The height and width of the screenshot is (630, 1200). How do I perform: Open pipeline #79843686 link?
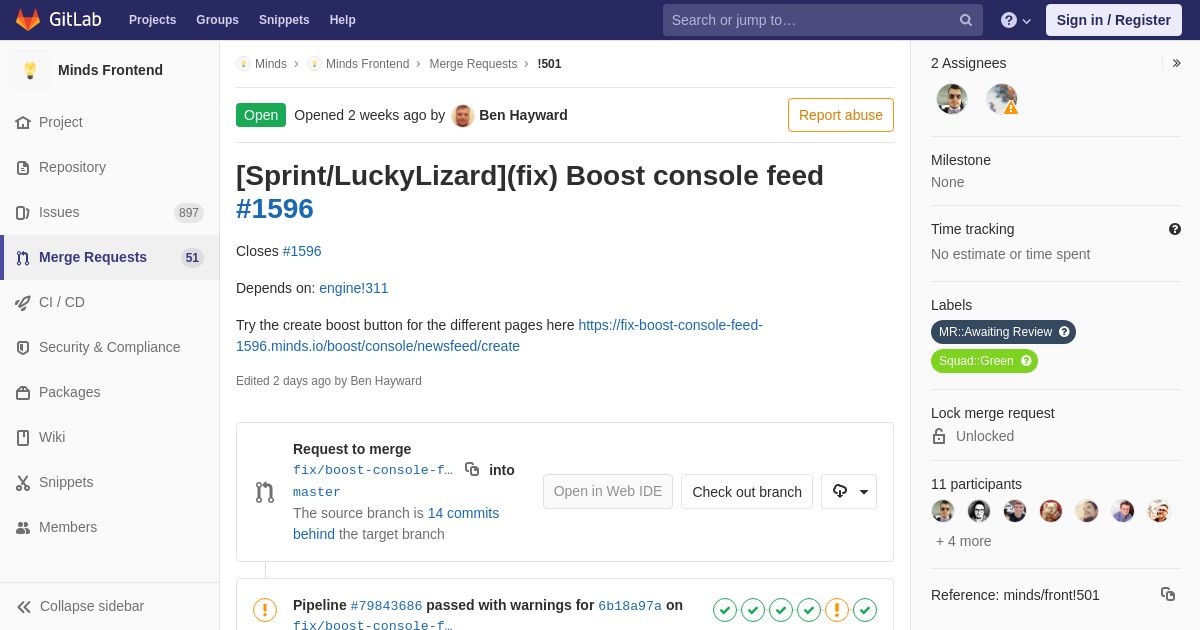coord(387,605)
